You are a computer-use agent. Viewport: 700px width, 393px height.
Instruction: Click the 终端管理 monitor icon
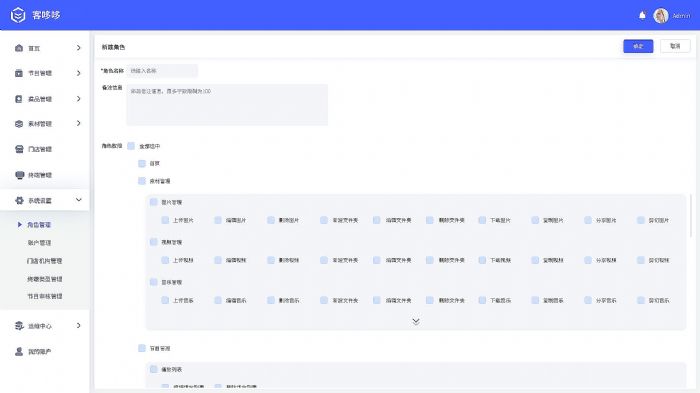[x=19, y=175]
